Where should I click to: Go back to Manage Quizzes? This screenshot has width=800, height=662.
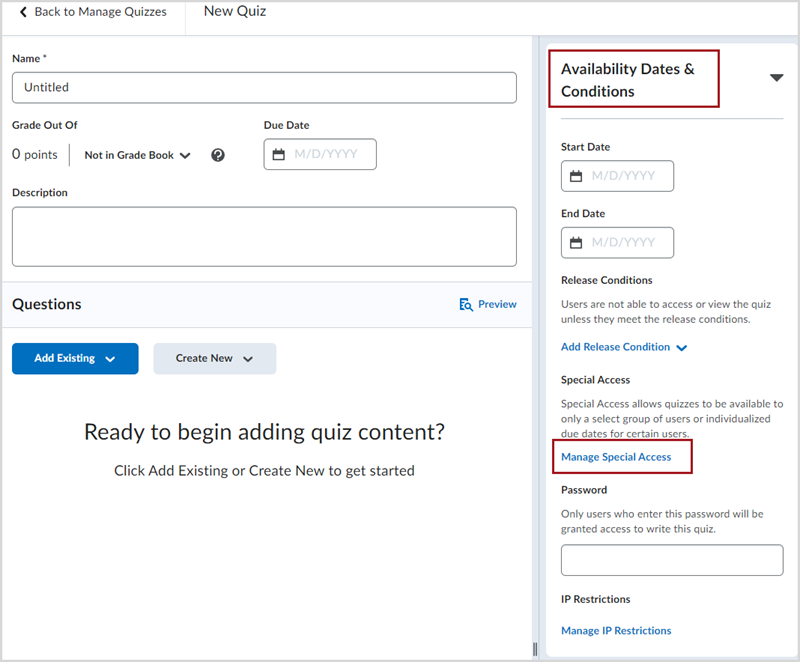[93, 12]
